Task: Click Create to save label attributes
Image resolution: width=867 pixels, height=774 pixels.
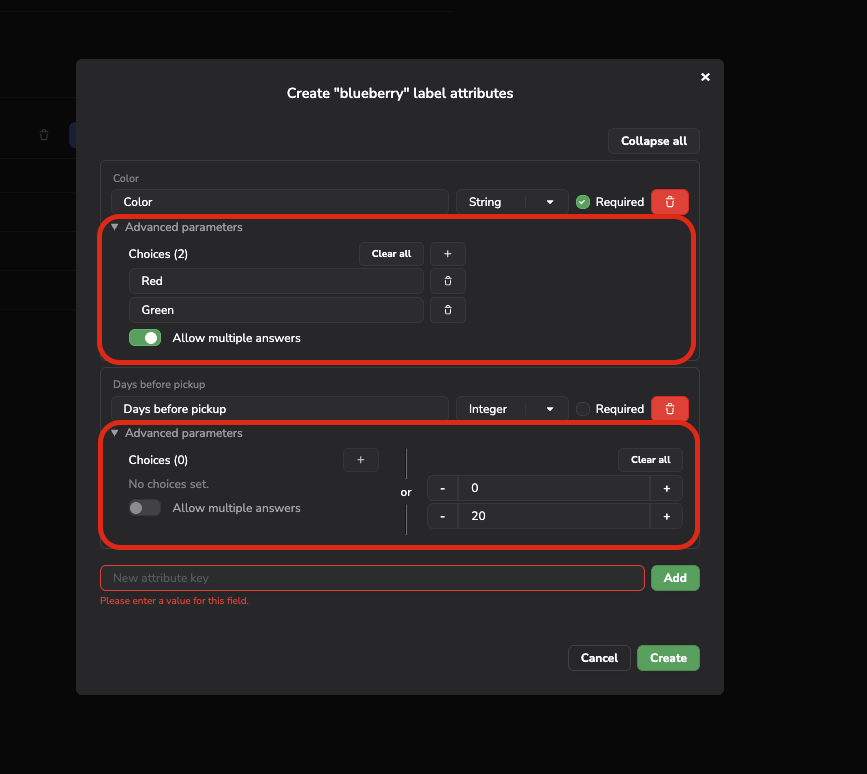Action: (x=668, y=658)
